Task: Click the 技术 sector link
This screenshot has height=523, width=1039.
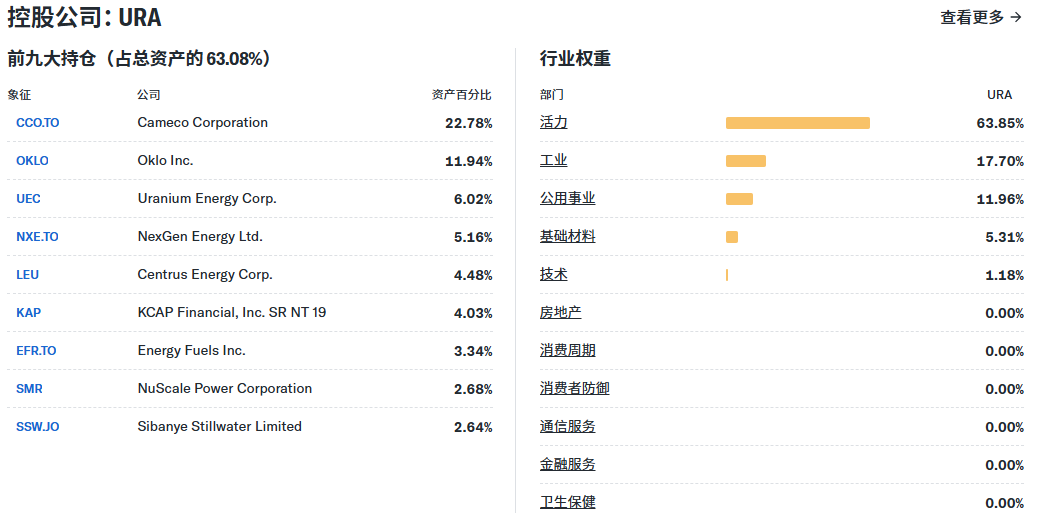Action: click(x=553, y=275)
